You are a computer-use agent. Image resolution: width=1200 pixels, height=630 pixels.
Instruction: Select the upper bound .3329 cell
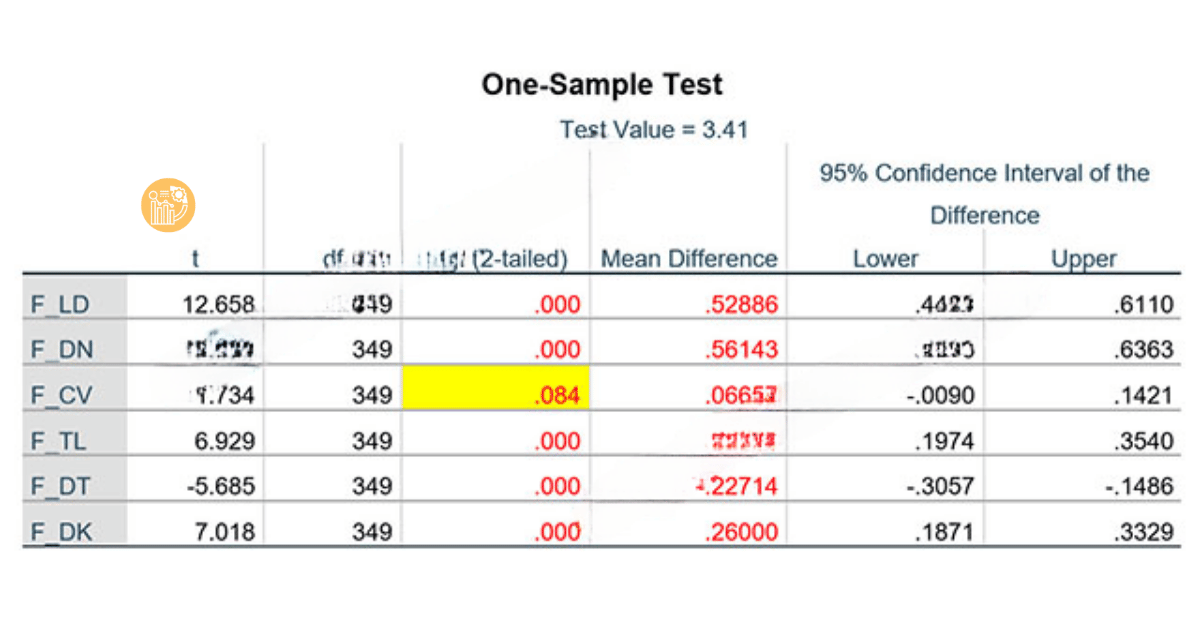tap(1143, 531)
